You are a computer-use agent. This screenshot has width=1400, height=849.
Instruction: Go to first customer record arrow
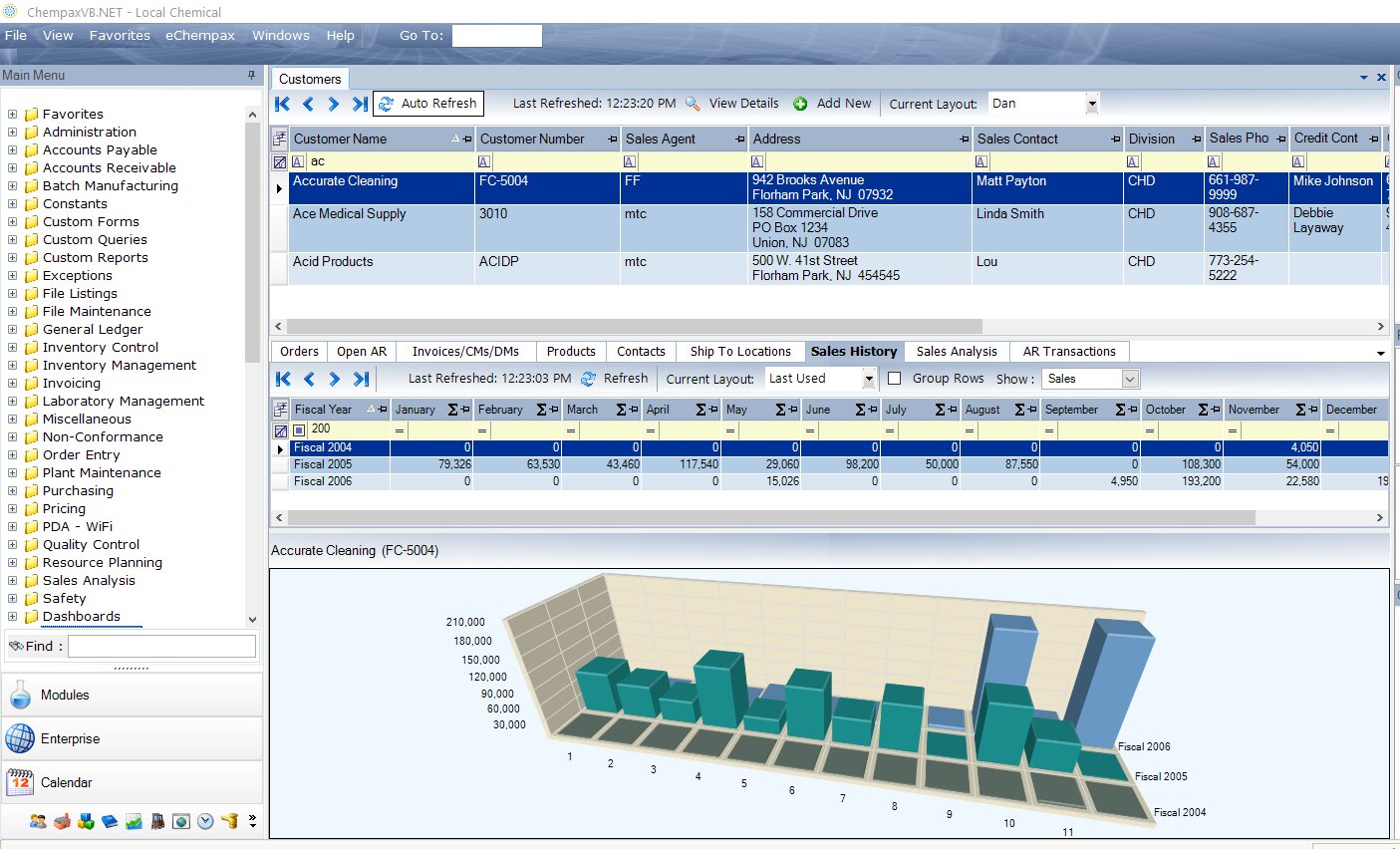point(283,104)
